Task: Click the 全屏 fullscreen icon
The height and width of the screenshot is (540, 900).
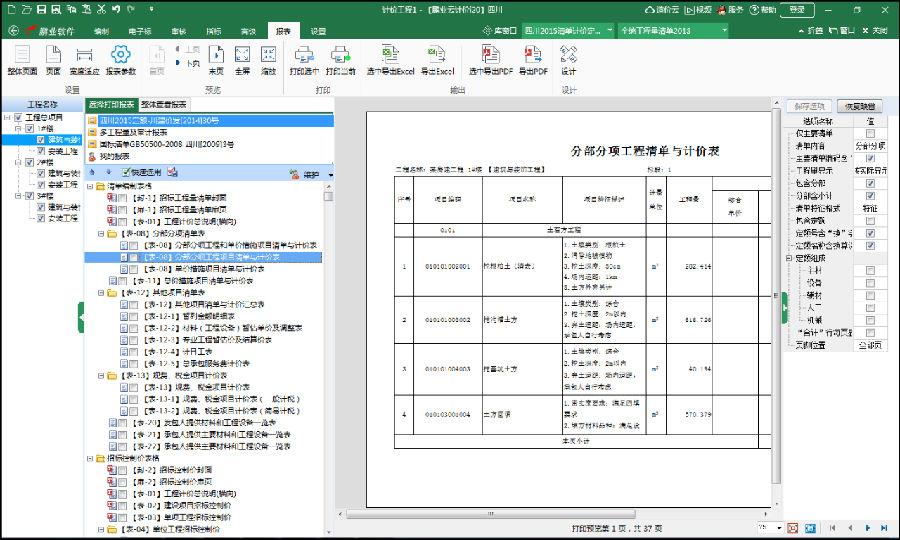Action: point(242,55)
